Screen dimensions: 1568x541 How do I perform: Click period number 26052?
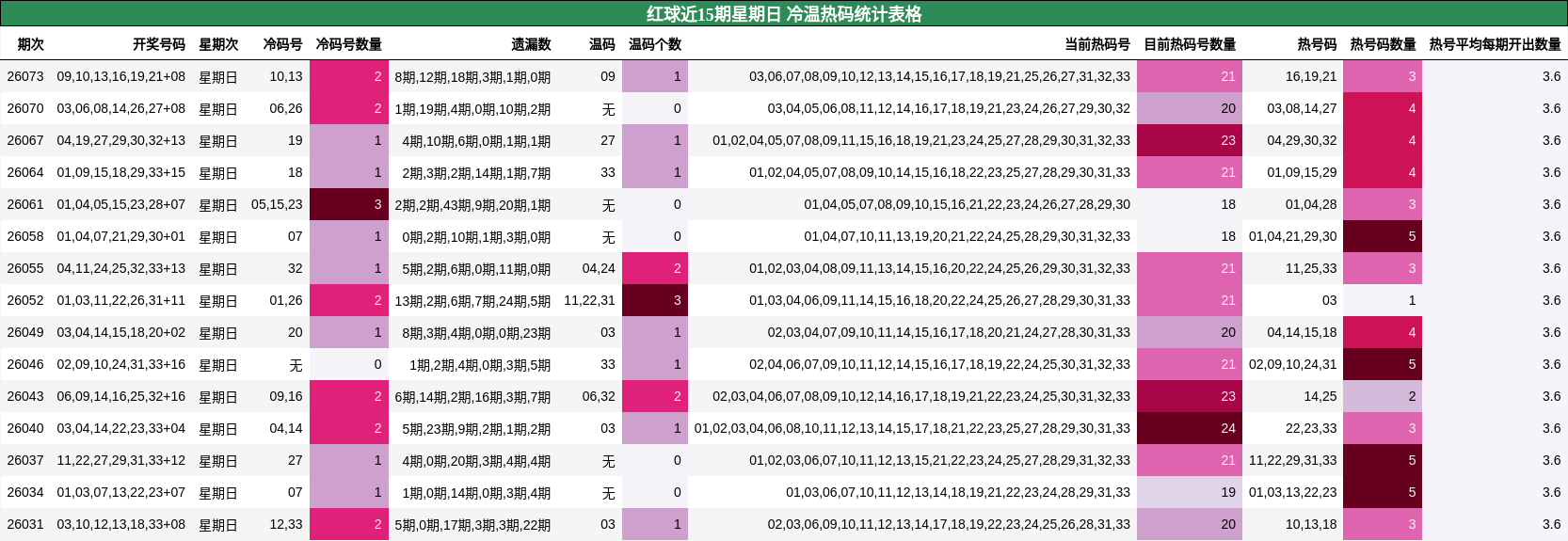25,300
